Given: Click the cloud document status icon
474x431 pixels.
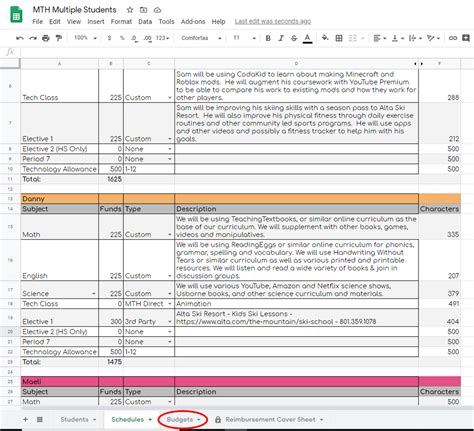Looking at the screenshot, I should (x=157, y=10).
